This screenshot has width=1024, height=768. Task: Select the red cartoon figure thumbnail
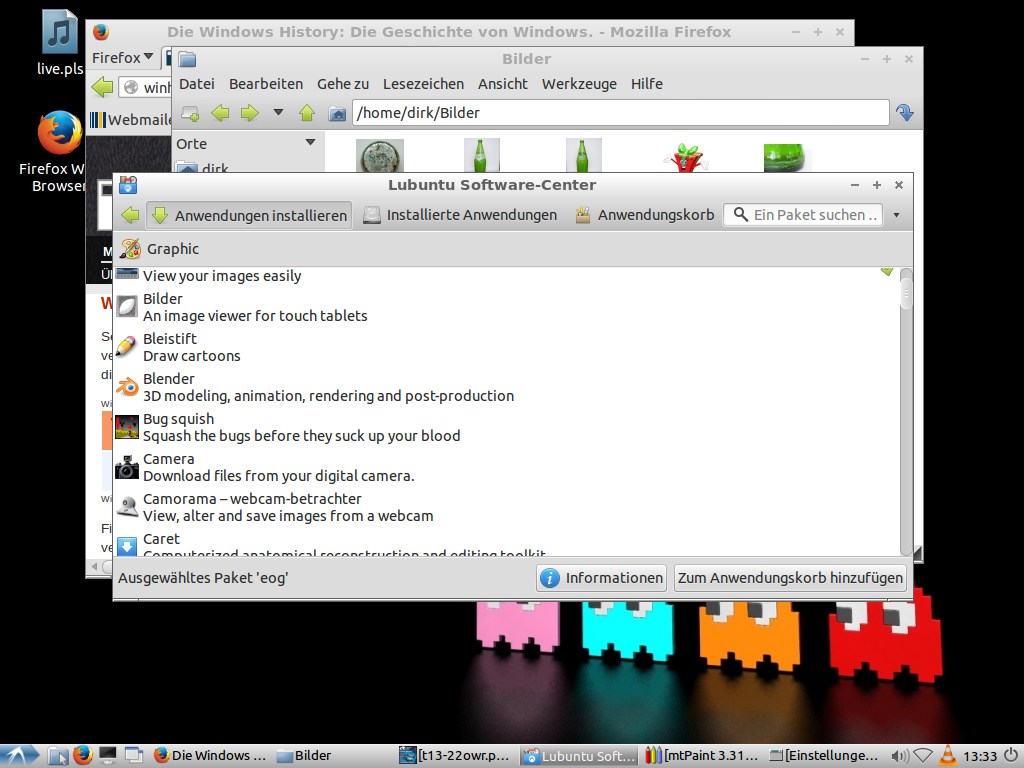[684, 157]
